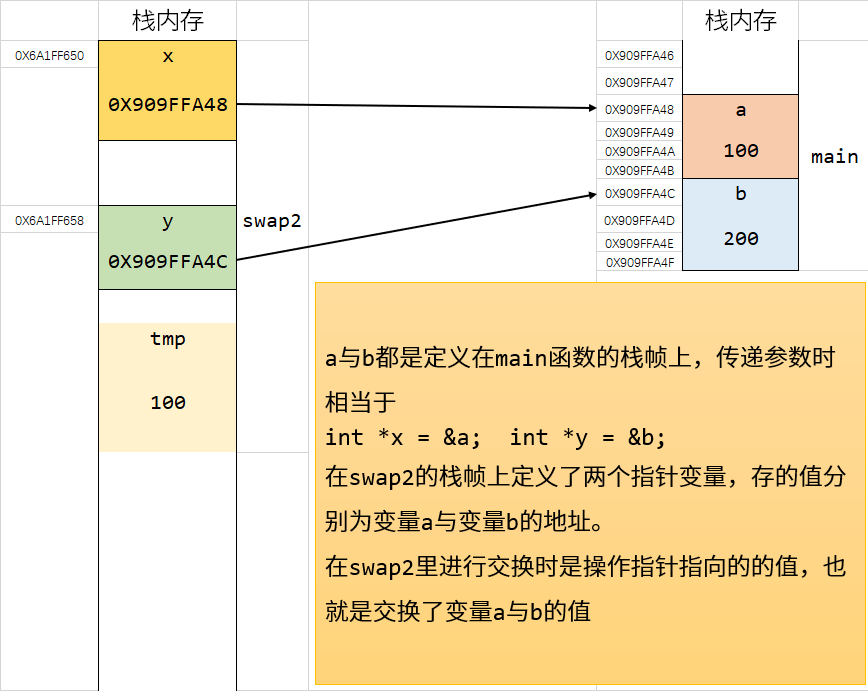Select address label 0X909FFA4C in right column

(639, 194)
